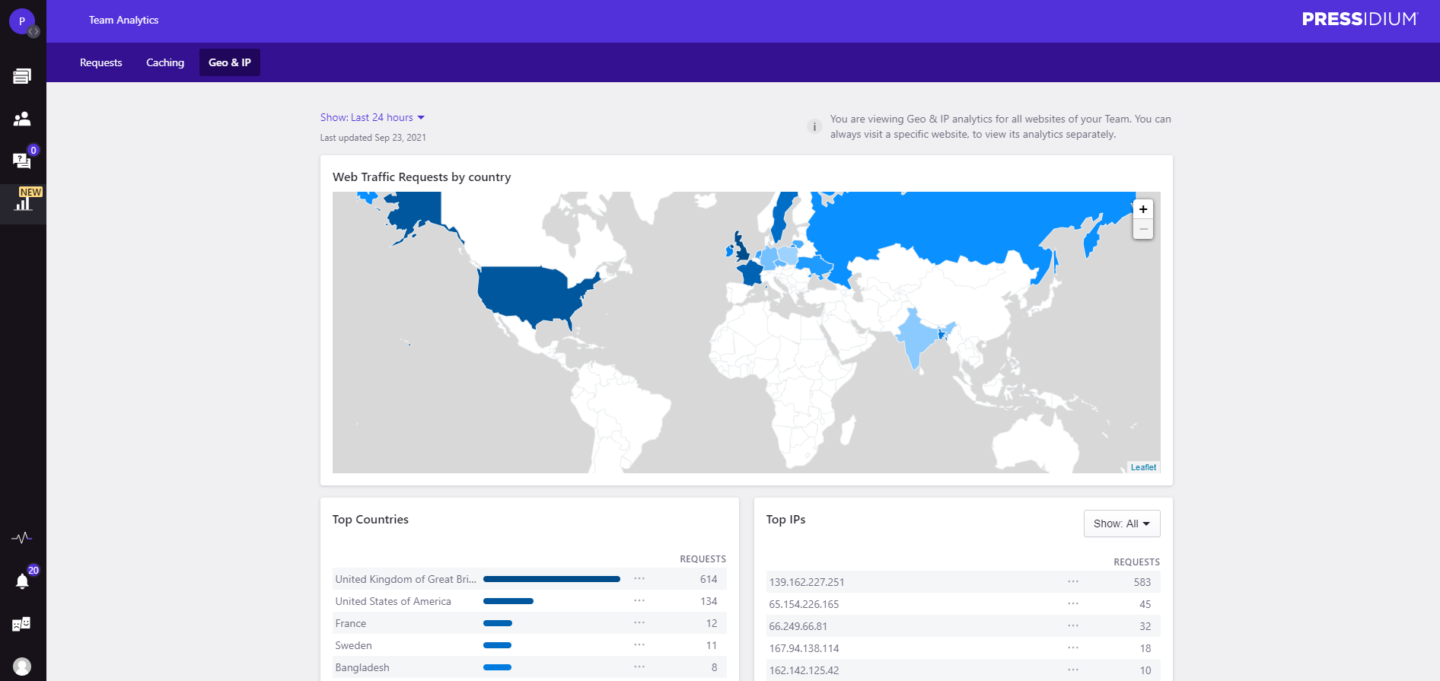The image size is (1440, 681).
Task: Click the PRESSIDIUM logo
Action: click(1360, 19)
